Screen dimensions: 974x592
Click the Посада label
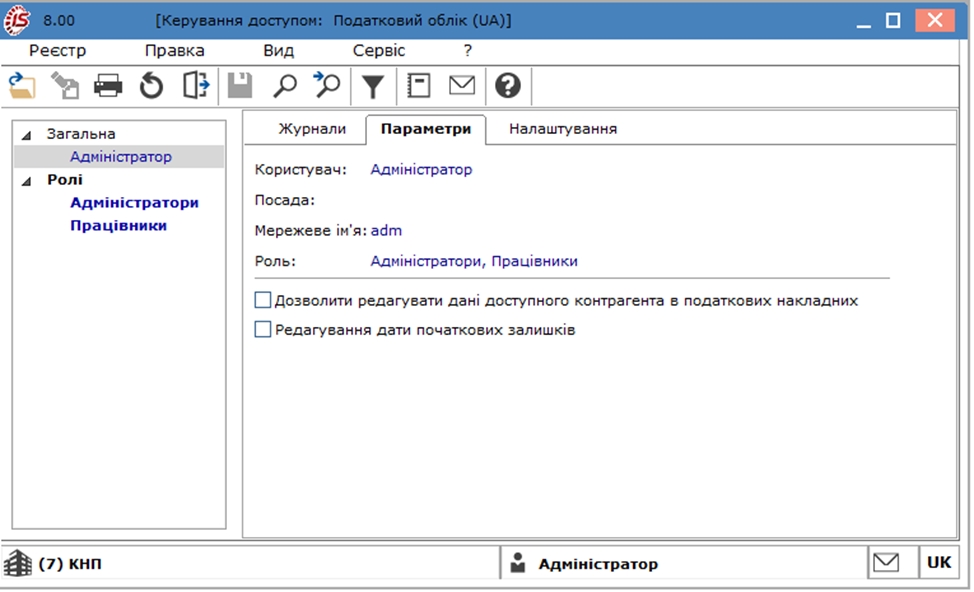[x=284, y=200]
